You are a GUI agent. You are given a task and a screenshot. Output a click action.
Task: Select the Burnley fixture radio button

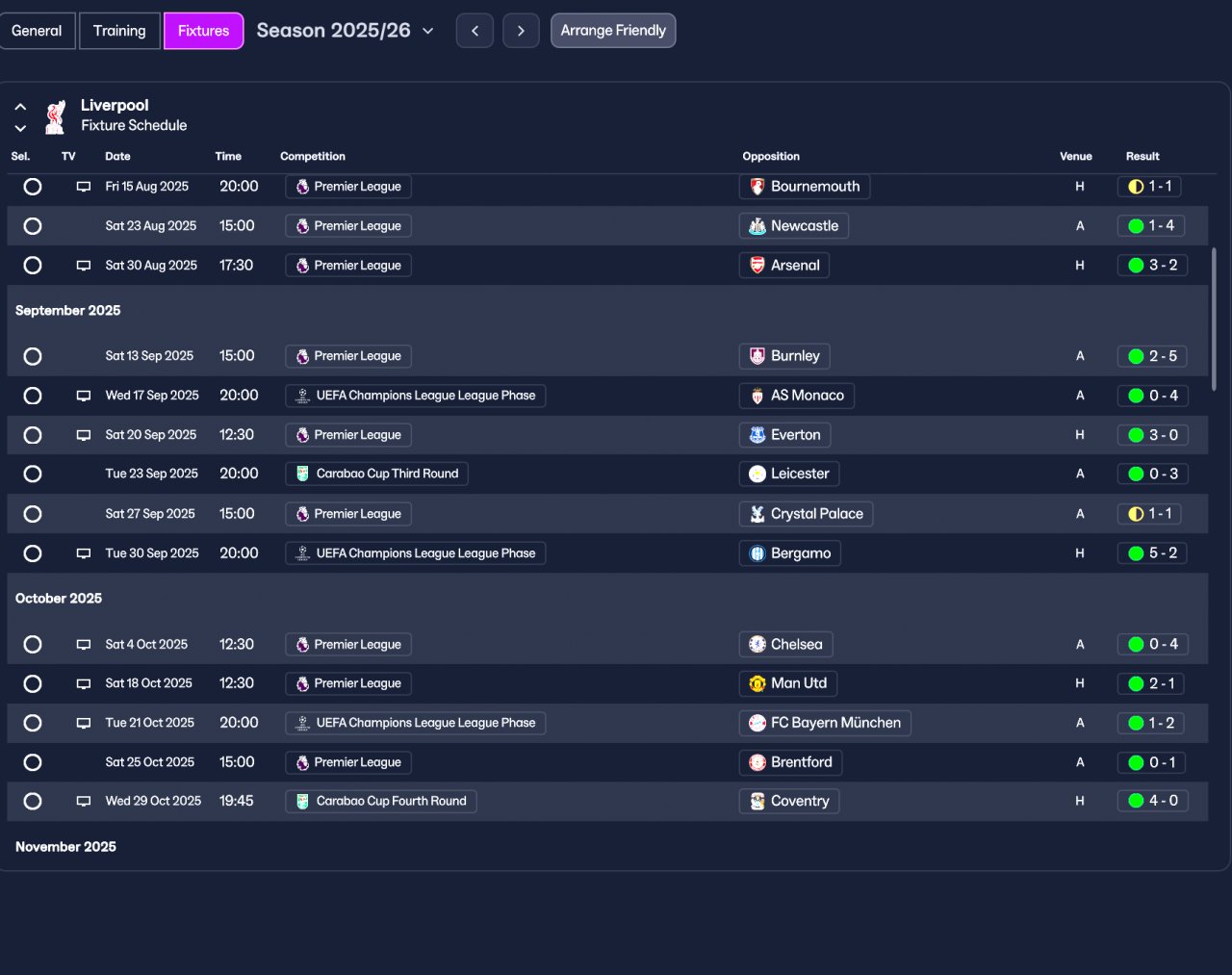pyautogui.click(x=33, y=356)
